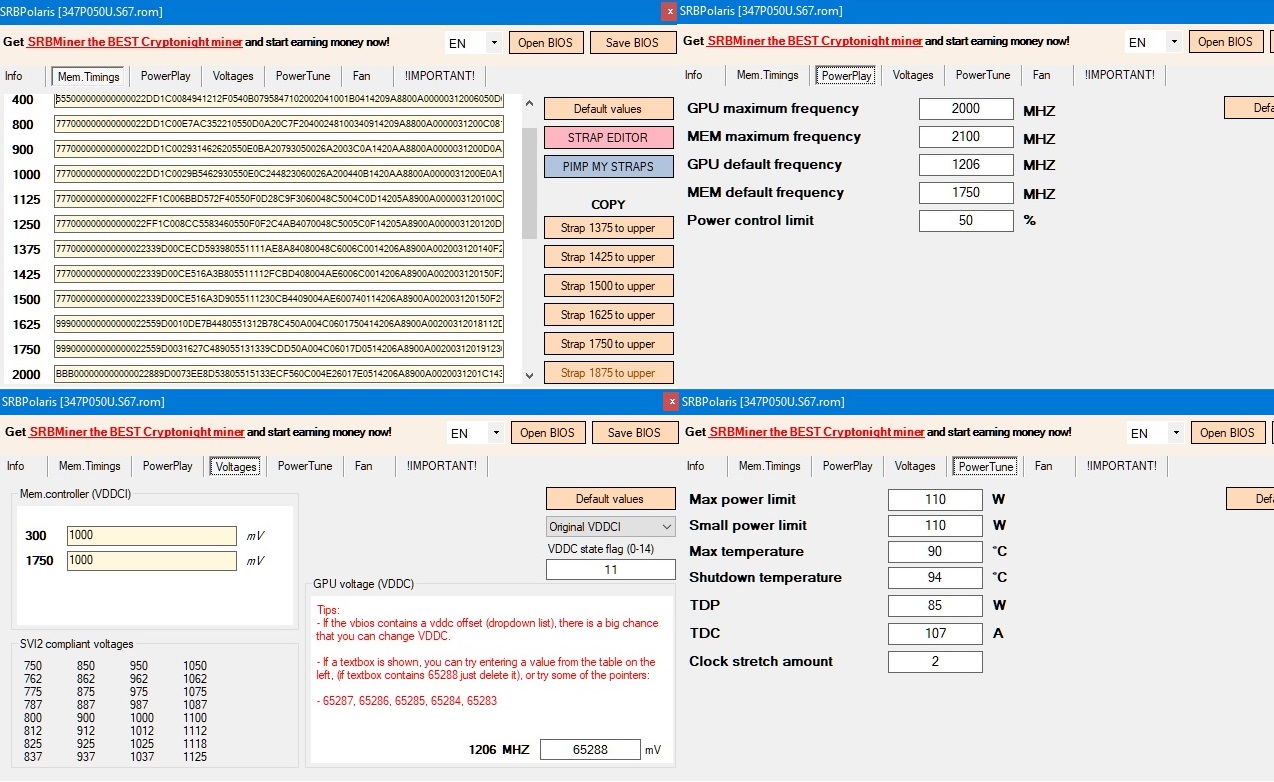Click the 1206 MHZ VDDC voltage field
The width and height of the screenshot is (1274, 782).
tap(590, 750)
